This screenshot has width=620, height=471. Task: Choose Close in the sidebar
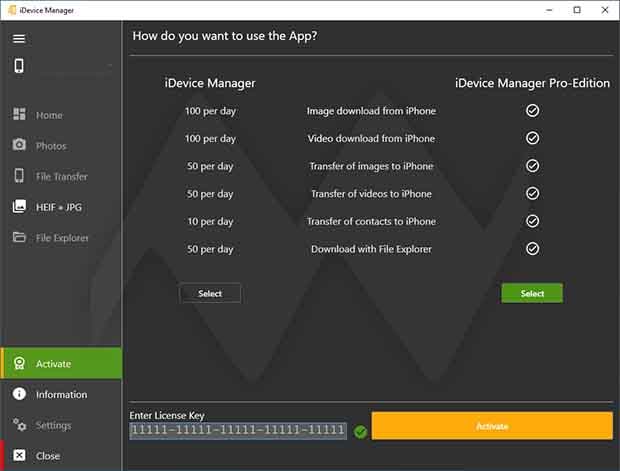point(61,456)
